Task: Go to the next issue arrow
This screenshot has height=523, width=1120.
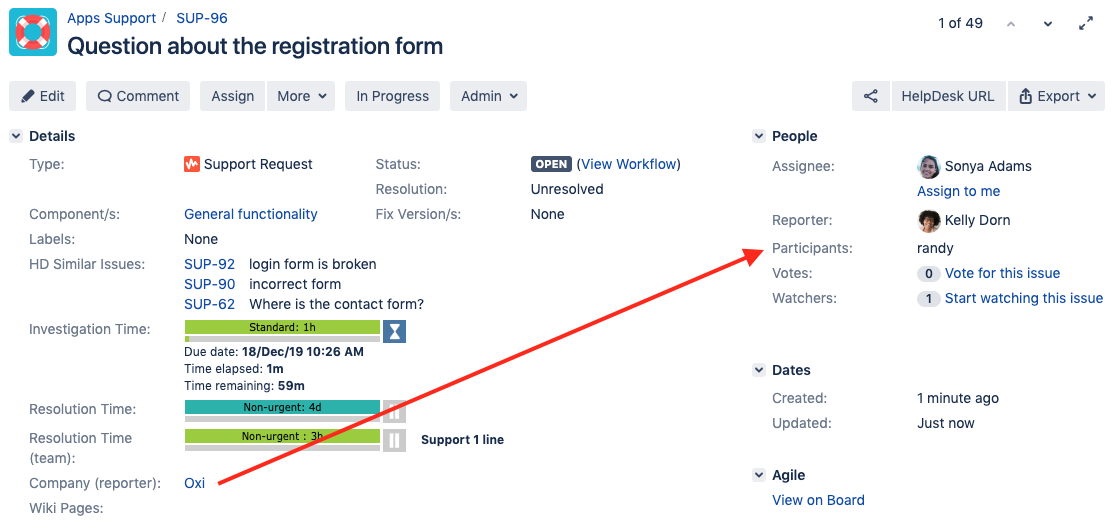Action: 1048,24
